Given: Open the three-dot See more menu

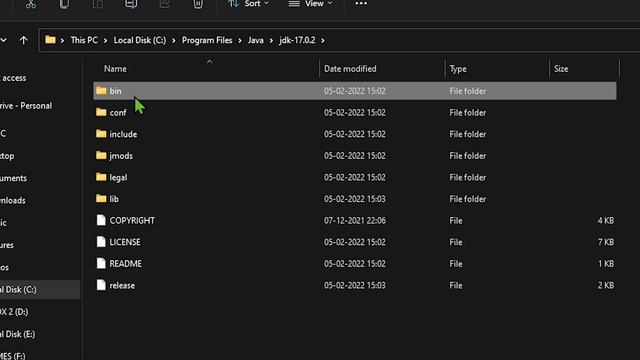Looking at the screenshot, I should tap(361, 4).
